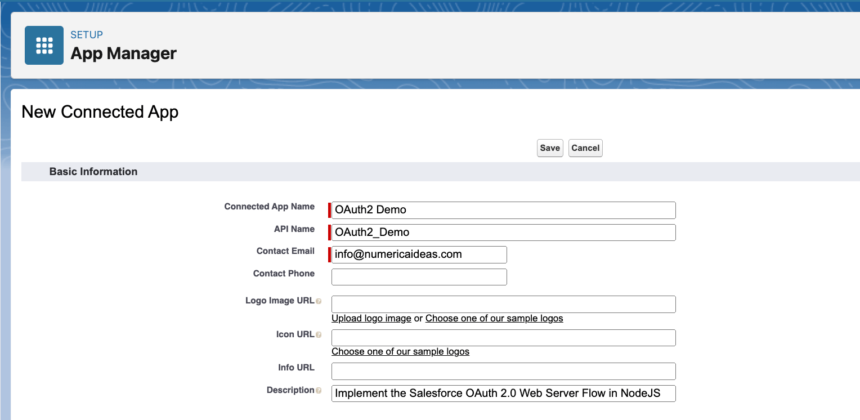Image resolution: width=860 pixels, height=420 pixels.
Task: Choose a sample logo under Icon URL
Action: pos(400,351)
